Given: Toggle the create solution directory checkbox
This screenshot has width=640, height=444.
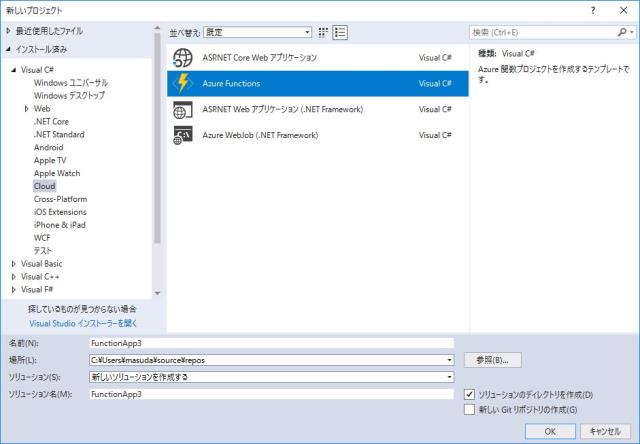Looking at the screenshot, I should 471,395.
